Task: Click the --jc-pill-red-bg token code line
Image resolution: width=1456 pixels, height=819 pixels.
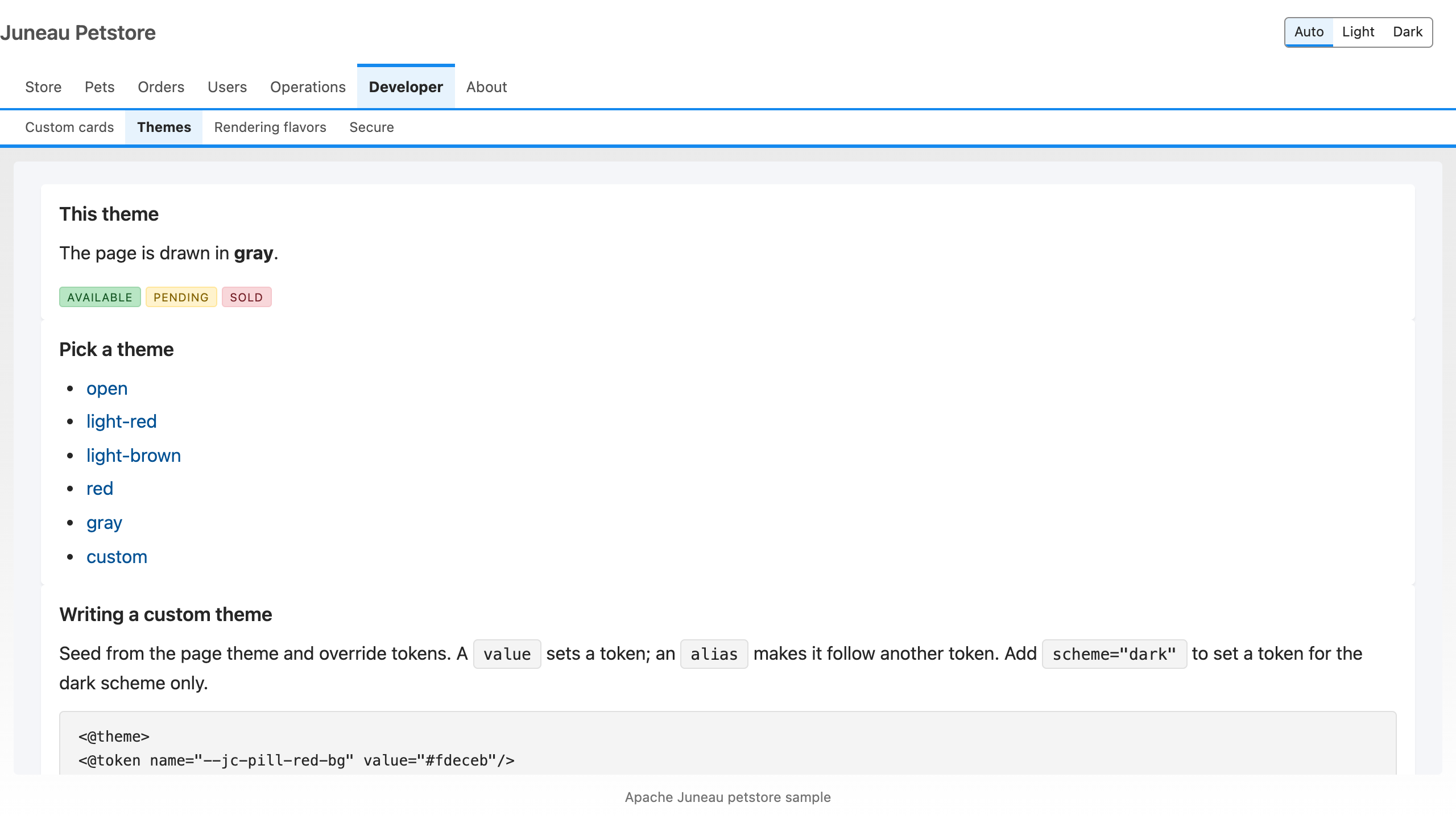Action: click(296, 761)
